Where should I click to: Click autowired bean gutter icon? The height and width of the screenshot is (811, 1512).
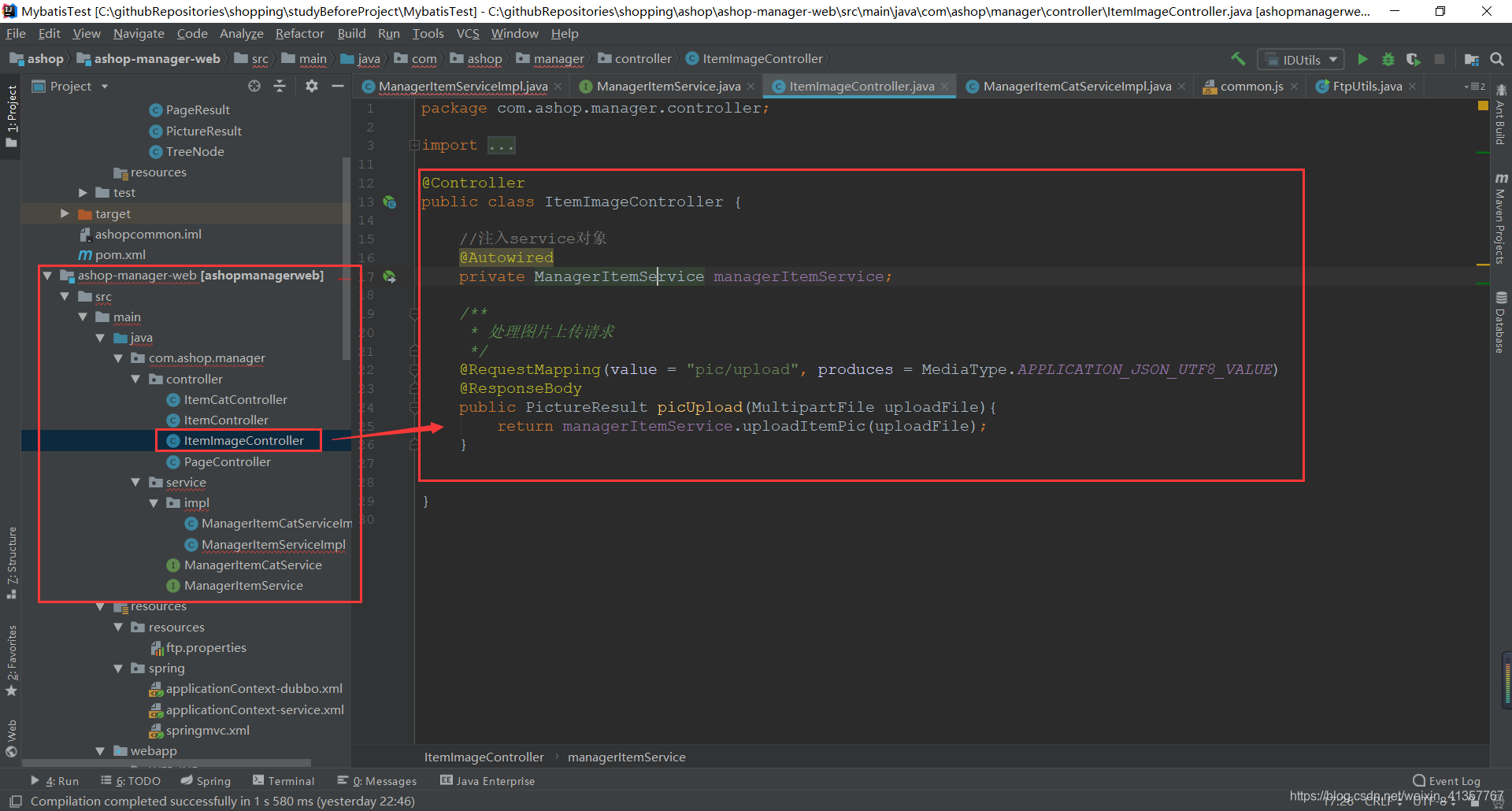(389, 277)
